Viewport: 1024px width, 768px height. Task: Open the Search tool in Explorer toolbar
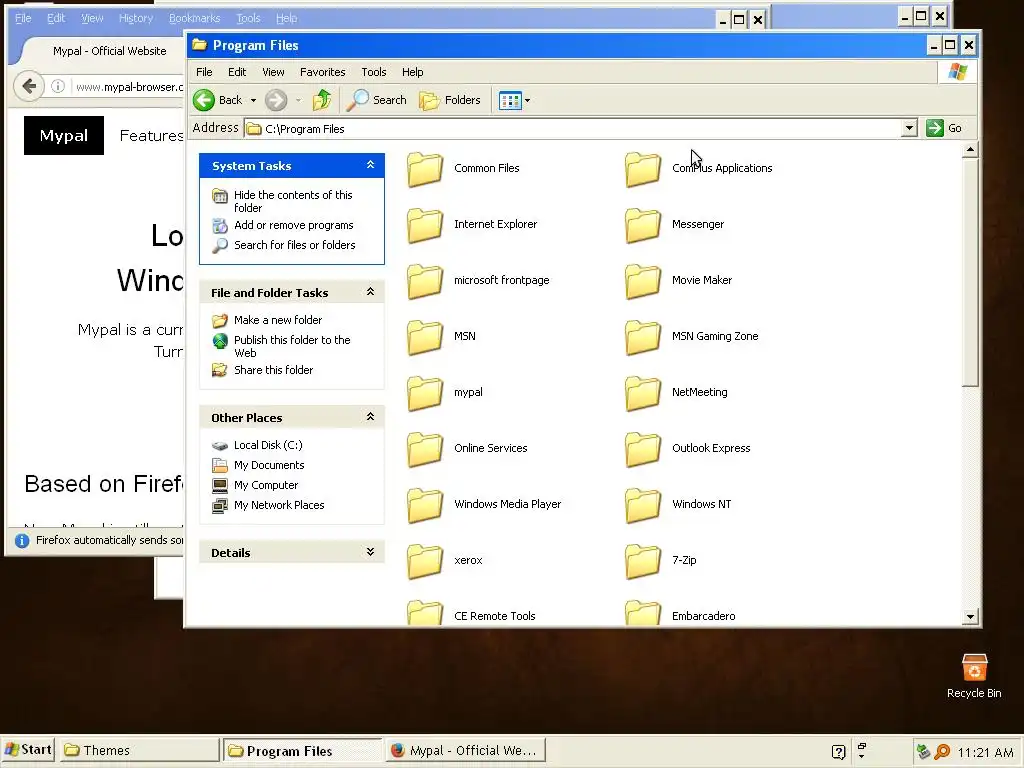point(376,100)
